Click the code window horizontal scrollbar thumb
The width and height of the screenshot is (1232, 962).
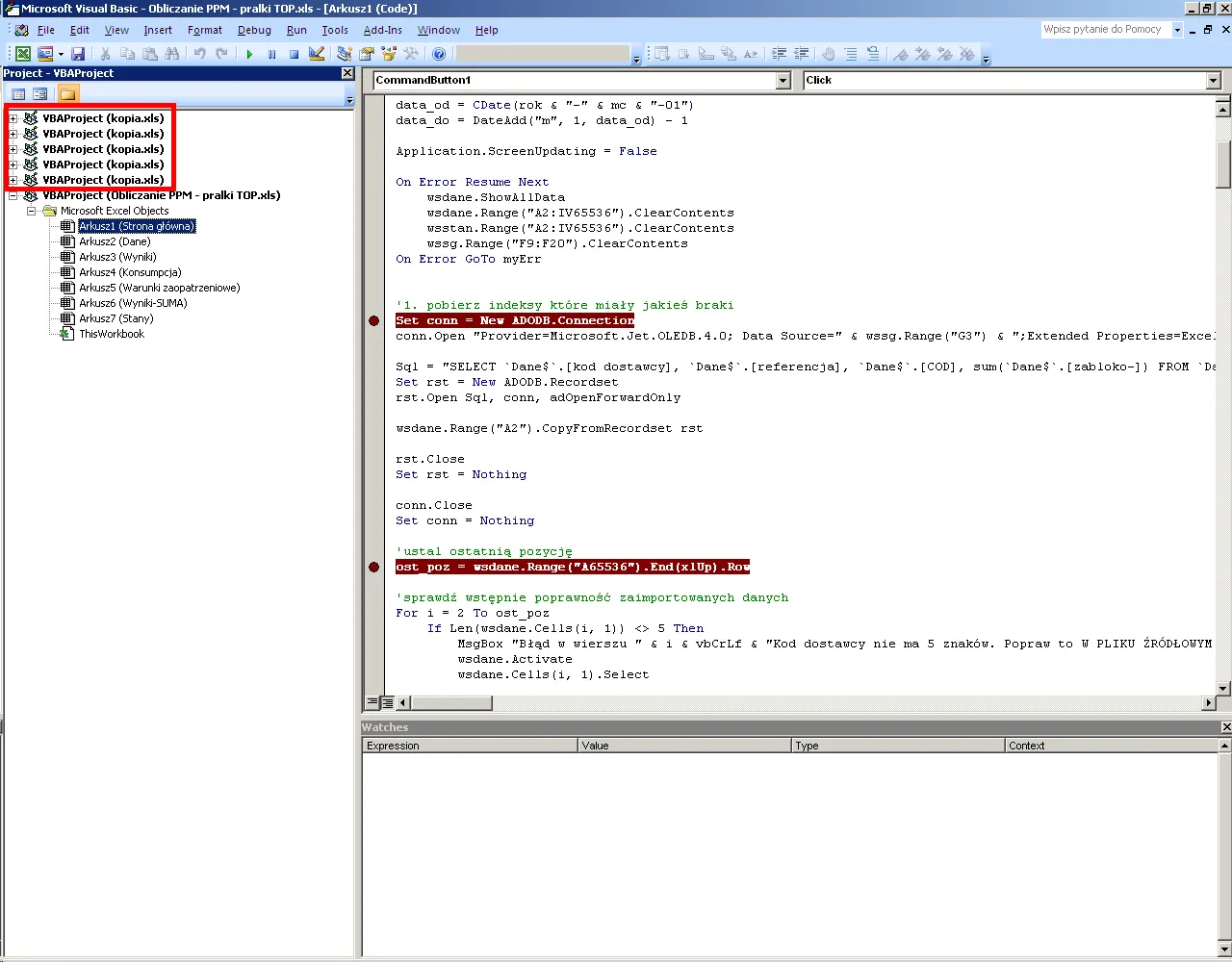click(x=452, y=703)
